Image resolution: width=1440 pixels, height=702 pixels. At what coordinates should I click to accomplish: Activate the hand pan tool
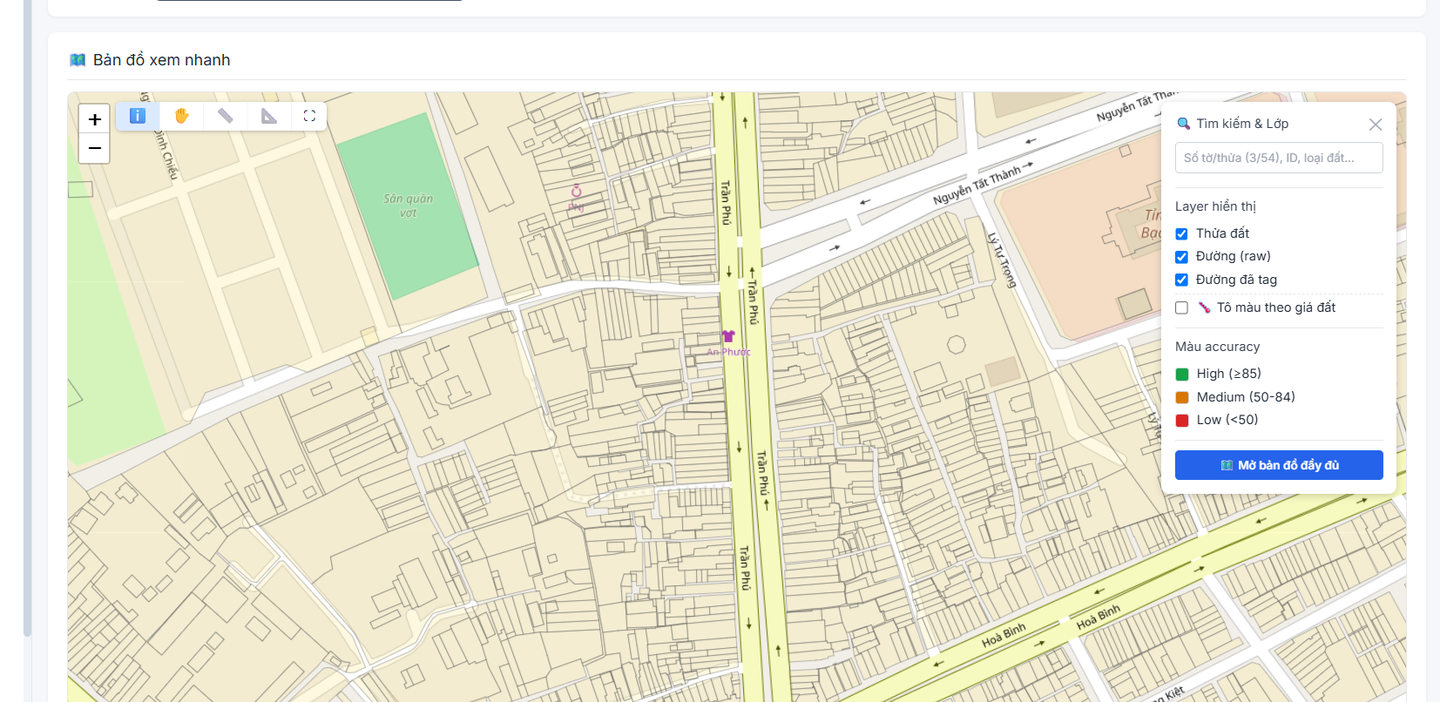(182, 116)
